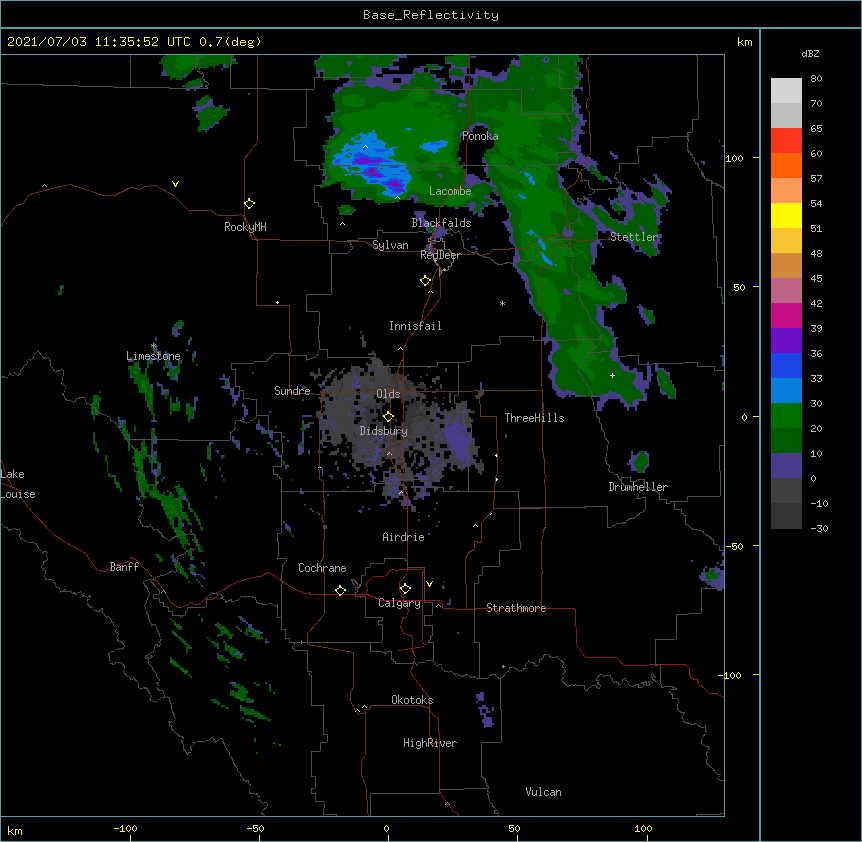Viewport: 862px width, 842px height.
Task: Pick the red 65-60 dBZ legend swatch
Action: point(786,141)
